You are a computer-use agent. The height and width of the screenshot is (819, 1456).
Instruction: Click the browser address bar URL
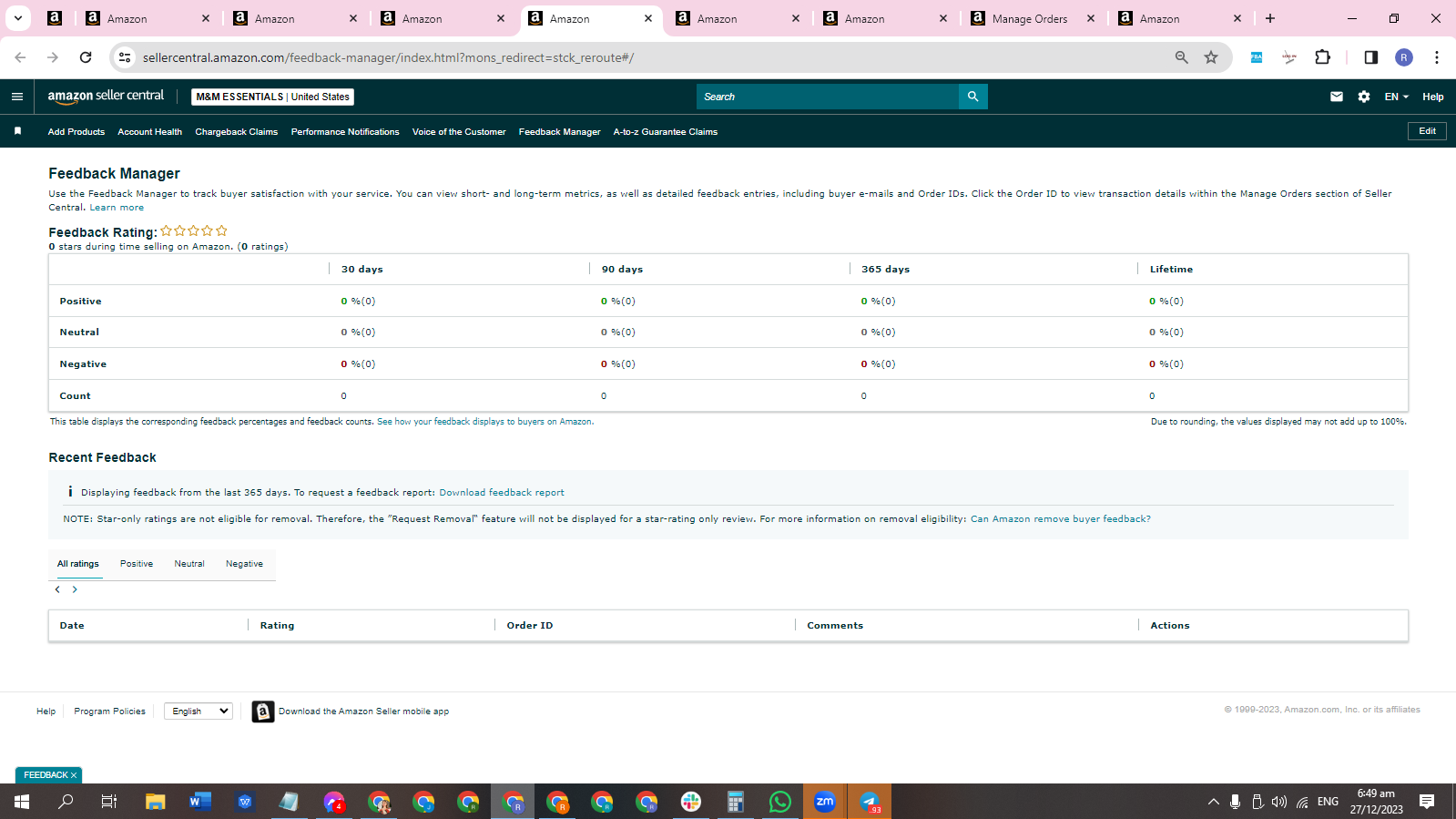tap(388, 57)
